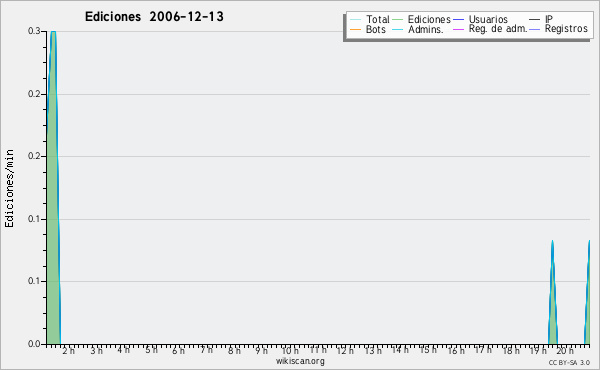This screenshot has height=370, width=600.
Task: Click the magenta Reg. de adm. color line
Action: coord(458,29)
